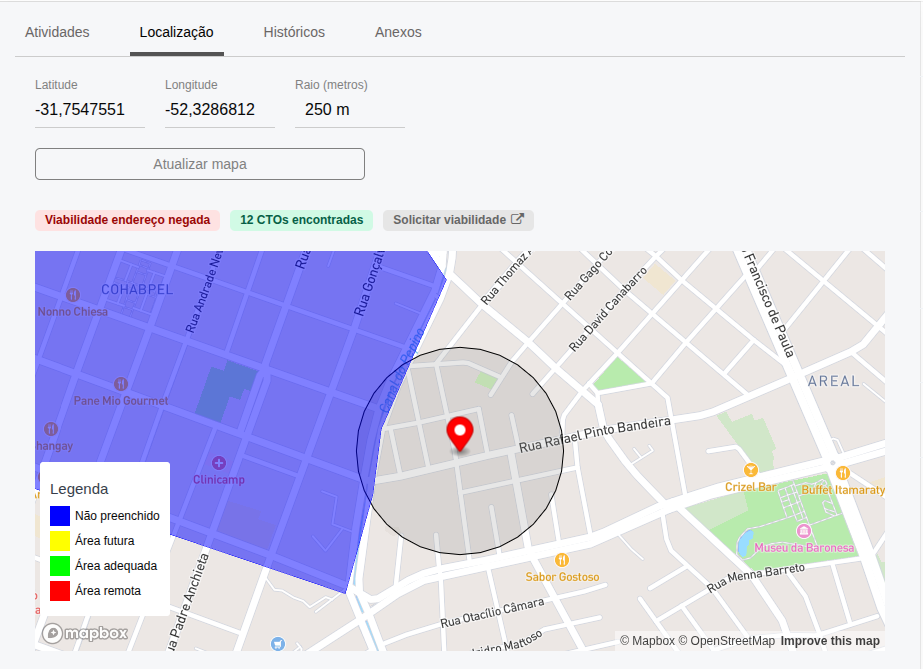Viewport: 923px width, 669px height.
Task: Click the red location pin marker
Action: 459,433
